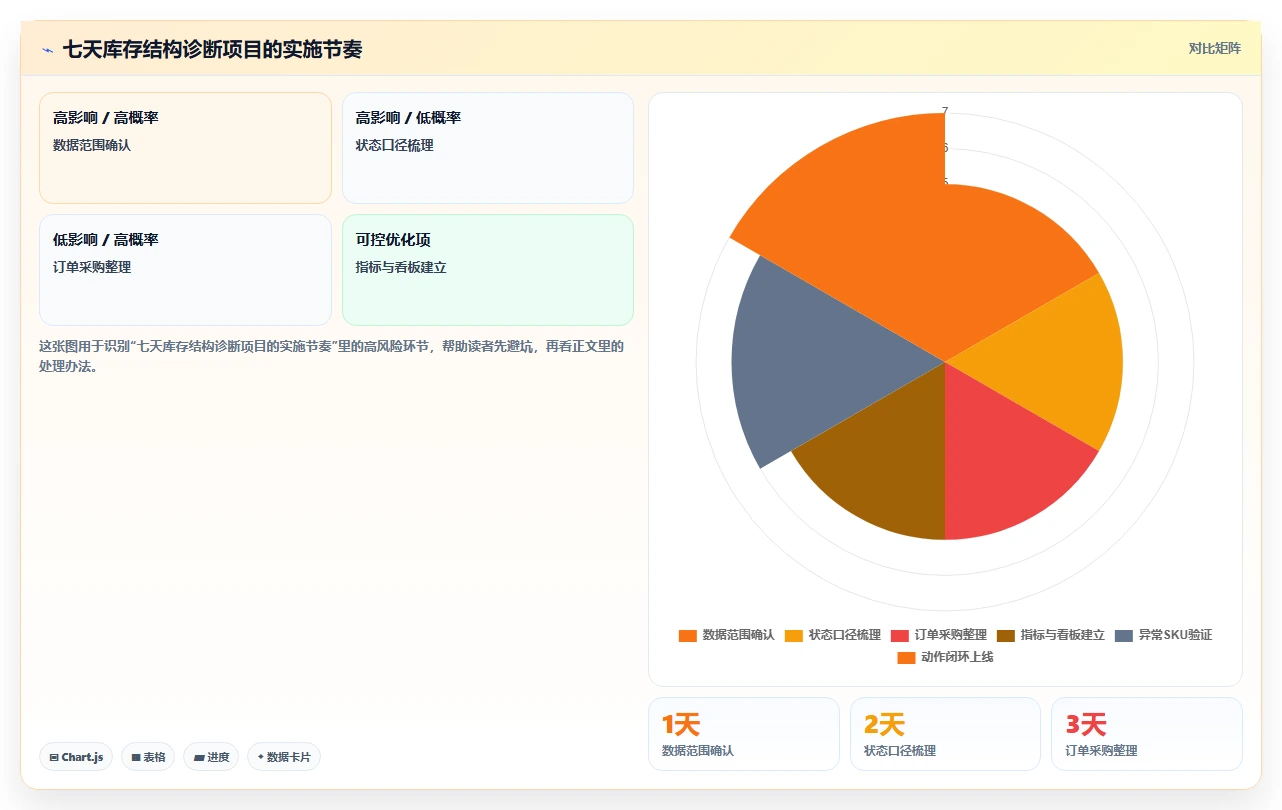Click the 七天库存结构诊断项目的实施节奏 heading

tap(212, 49)
